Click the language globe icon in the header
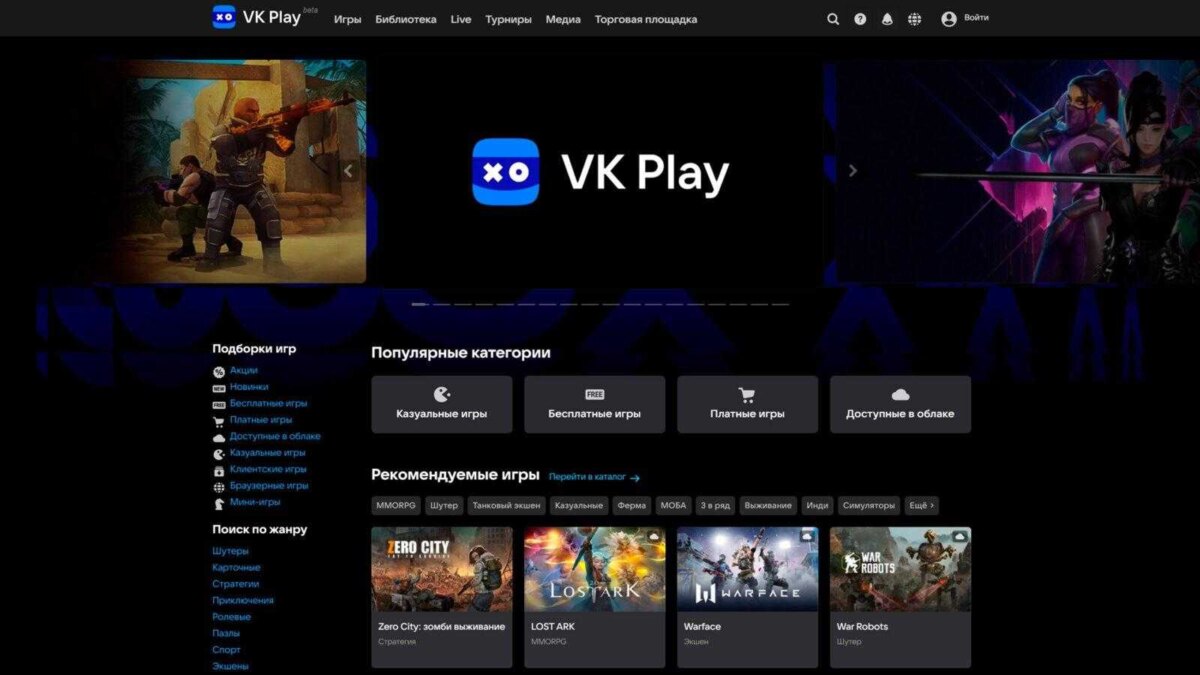This screenshot has height=675, width=1200. 914,18
